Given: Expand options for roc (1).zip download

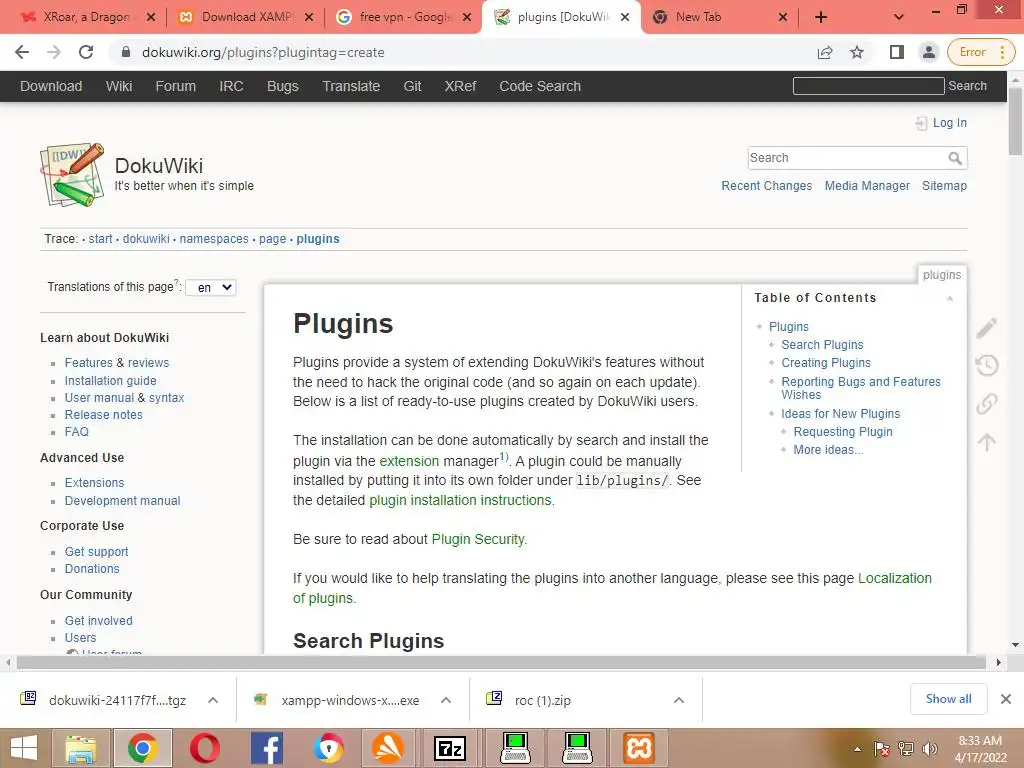Looking at the screenshot, I should 679,700.
